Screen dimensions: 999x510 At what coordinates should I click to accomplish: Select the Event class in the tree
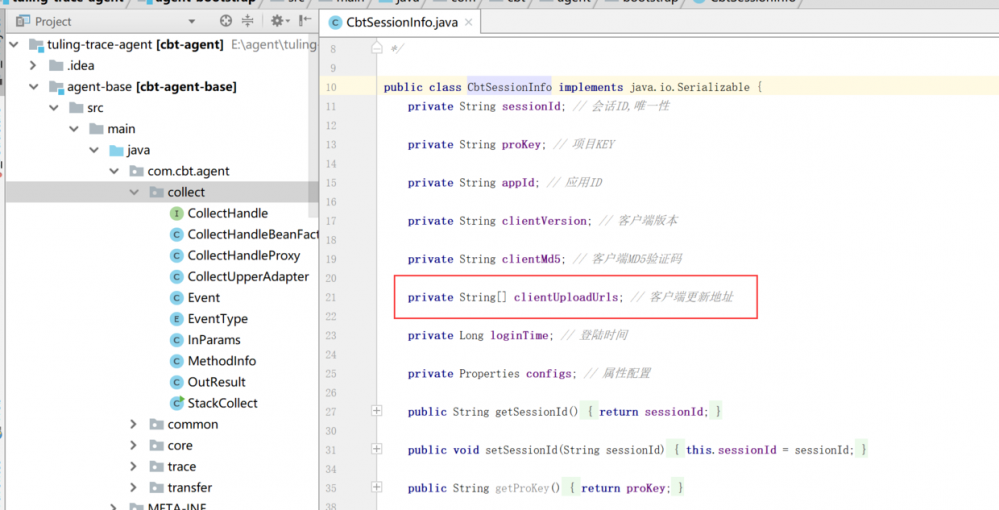pyautogui.click(x=203, y=297)
